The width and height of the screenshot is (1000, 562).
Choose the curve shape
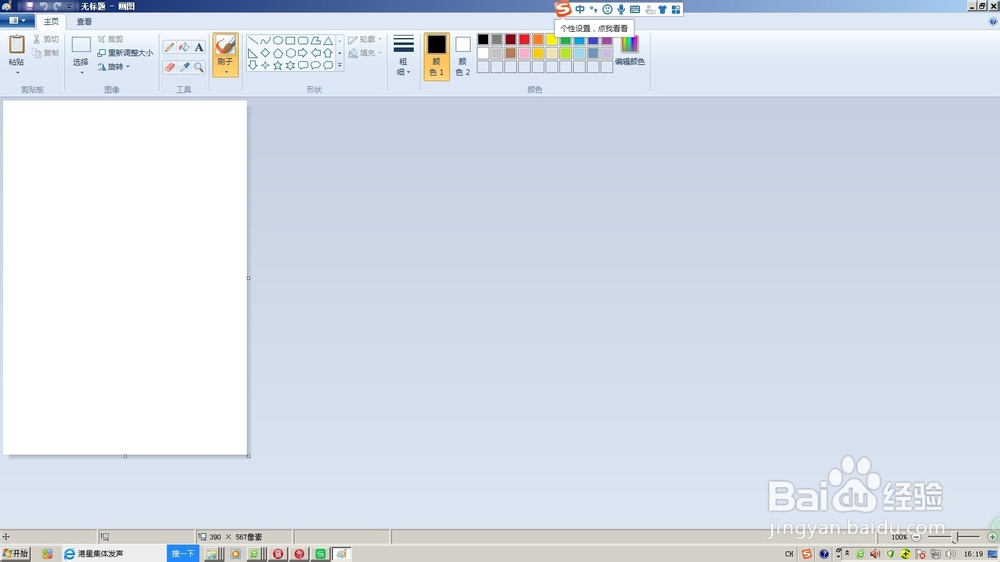[265, 40]
